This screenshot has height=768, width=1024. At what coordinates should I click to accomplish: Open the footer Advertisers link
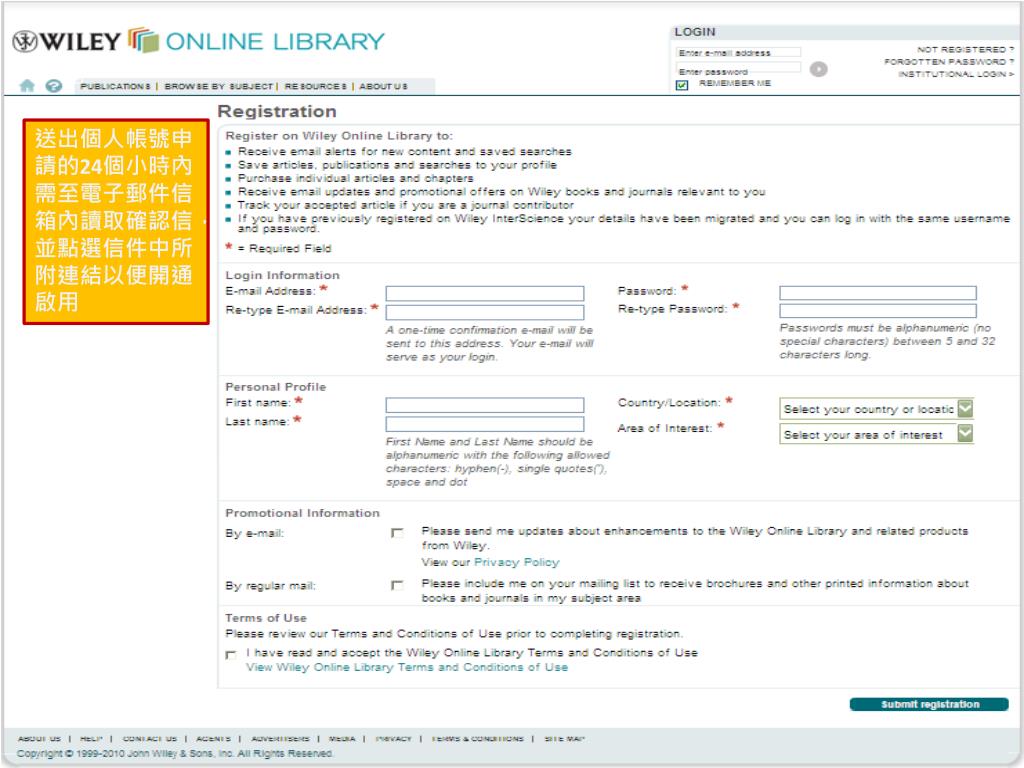[x=280, y=739]
